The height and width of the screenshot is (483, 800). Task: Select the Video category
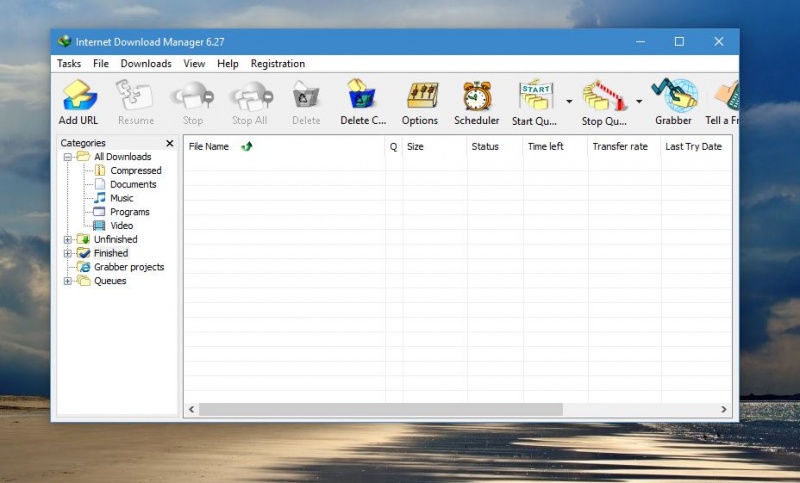pos(121,226)
